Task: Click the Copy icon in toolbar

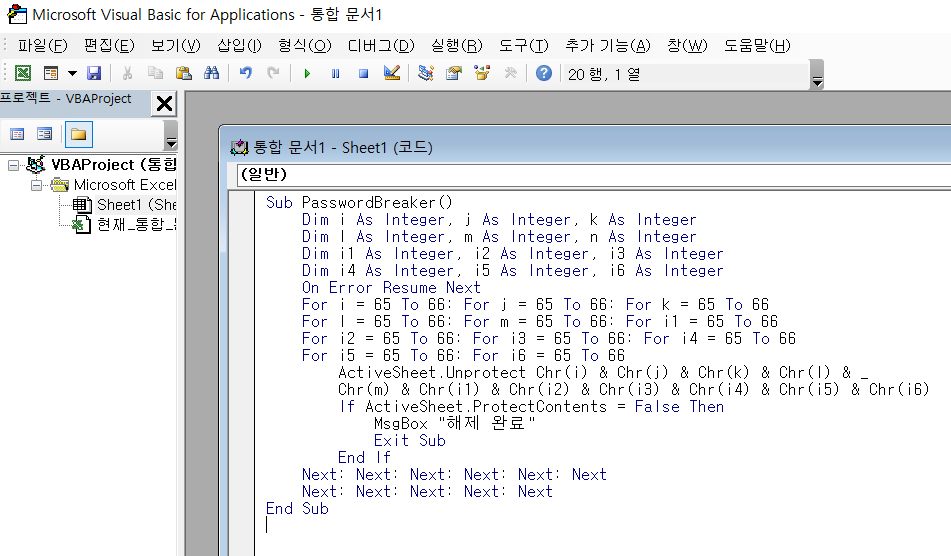Action: click(x=155, y=73)
